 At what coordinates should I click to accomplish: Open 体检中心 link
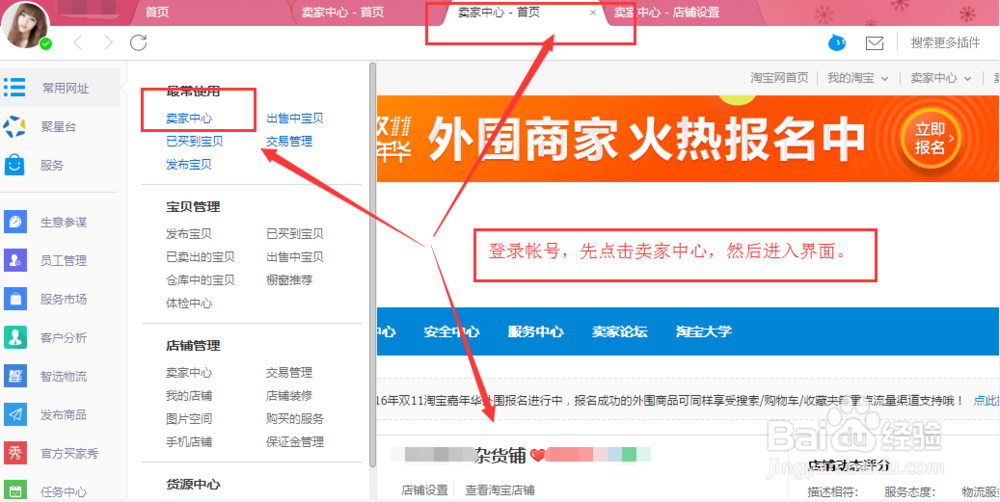(189, 303)
